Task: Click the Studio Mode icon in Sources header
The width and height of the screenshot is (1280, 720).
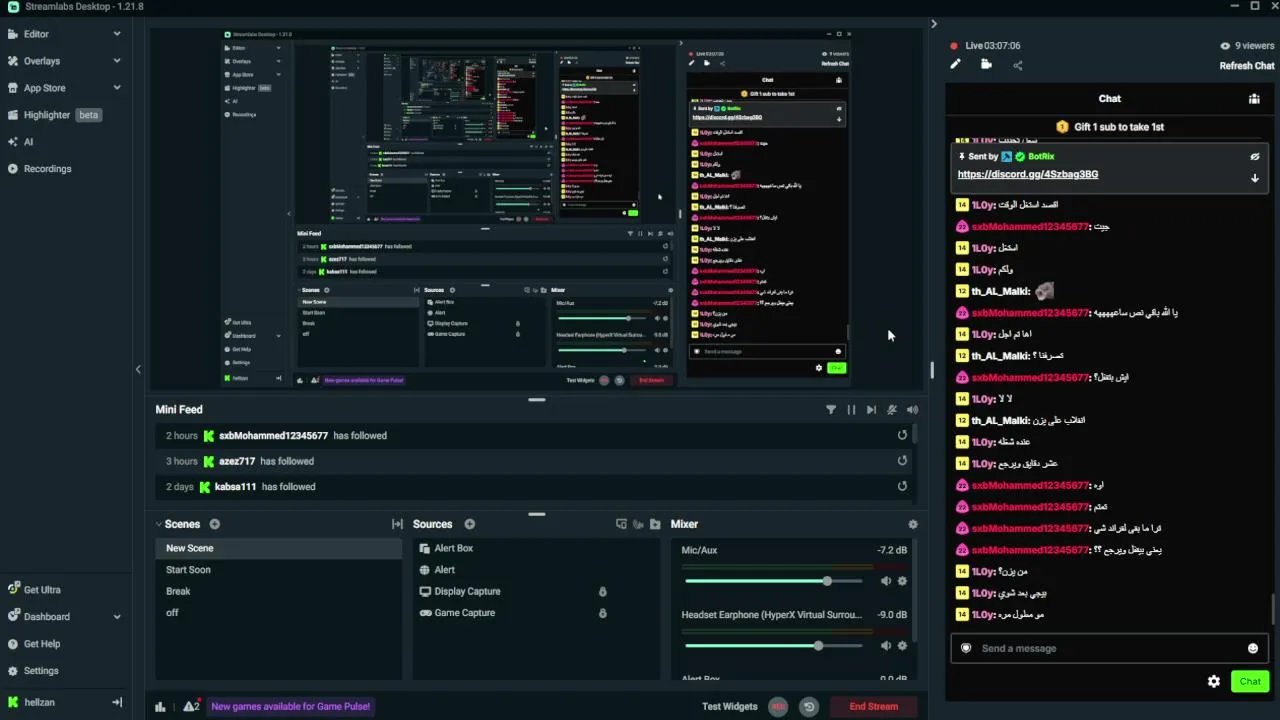Action: pyautogui.click(x=621, y=524)
